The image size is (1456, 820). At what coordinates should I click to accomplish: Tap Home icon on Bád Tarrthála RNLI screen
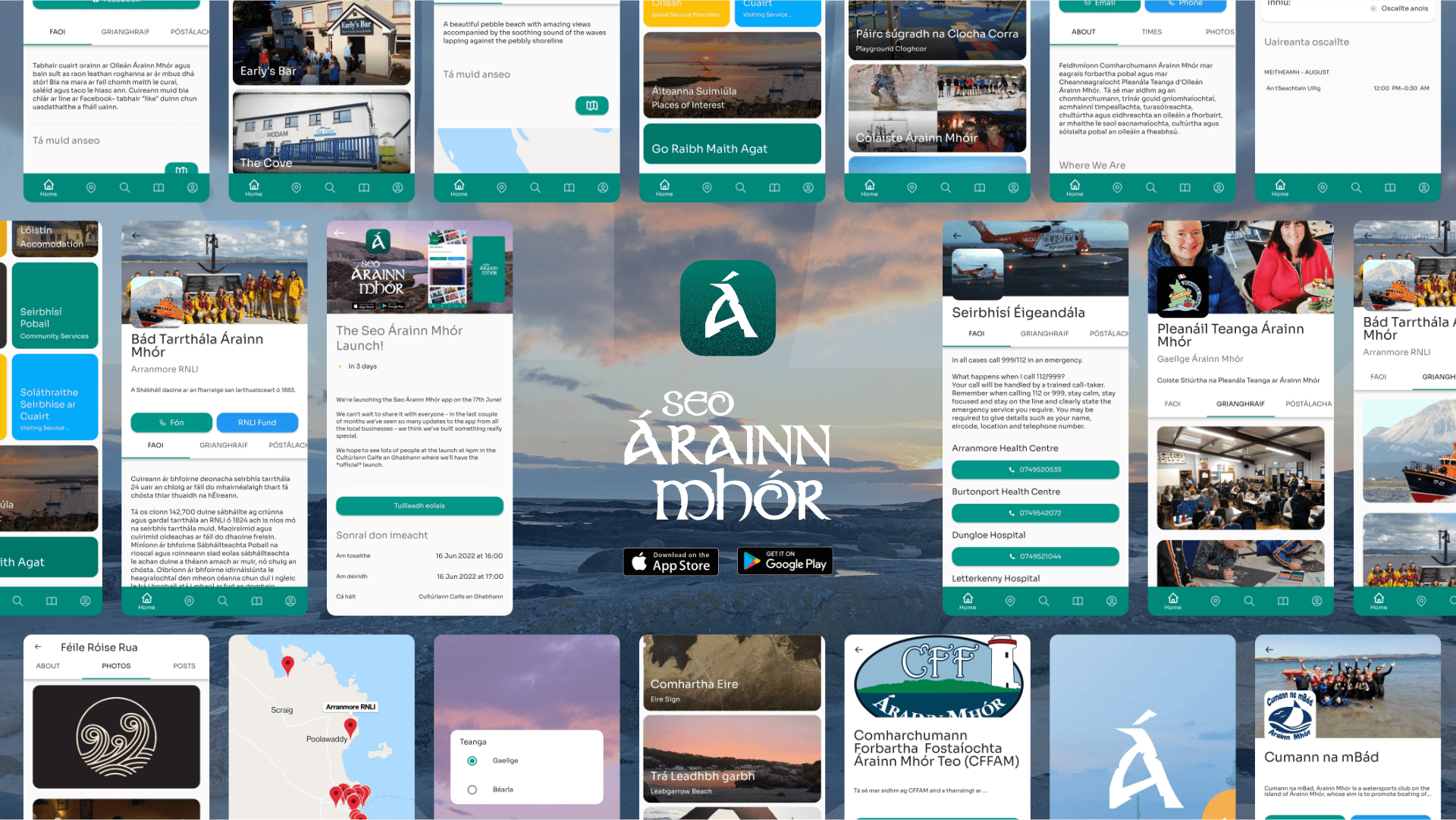pyautogui.click(x=146, y=601)
